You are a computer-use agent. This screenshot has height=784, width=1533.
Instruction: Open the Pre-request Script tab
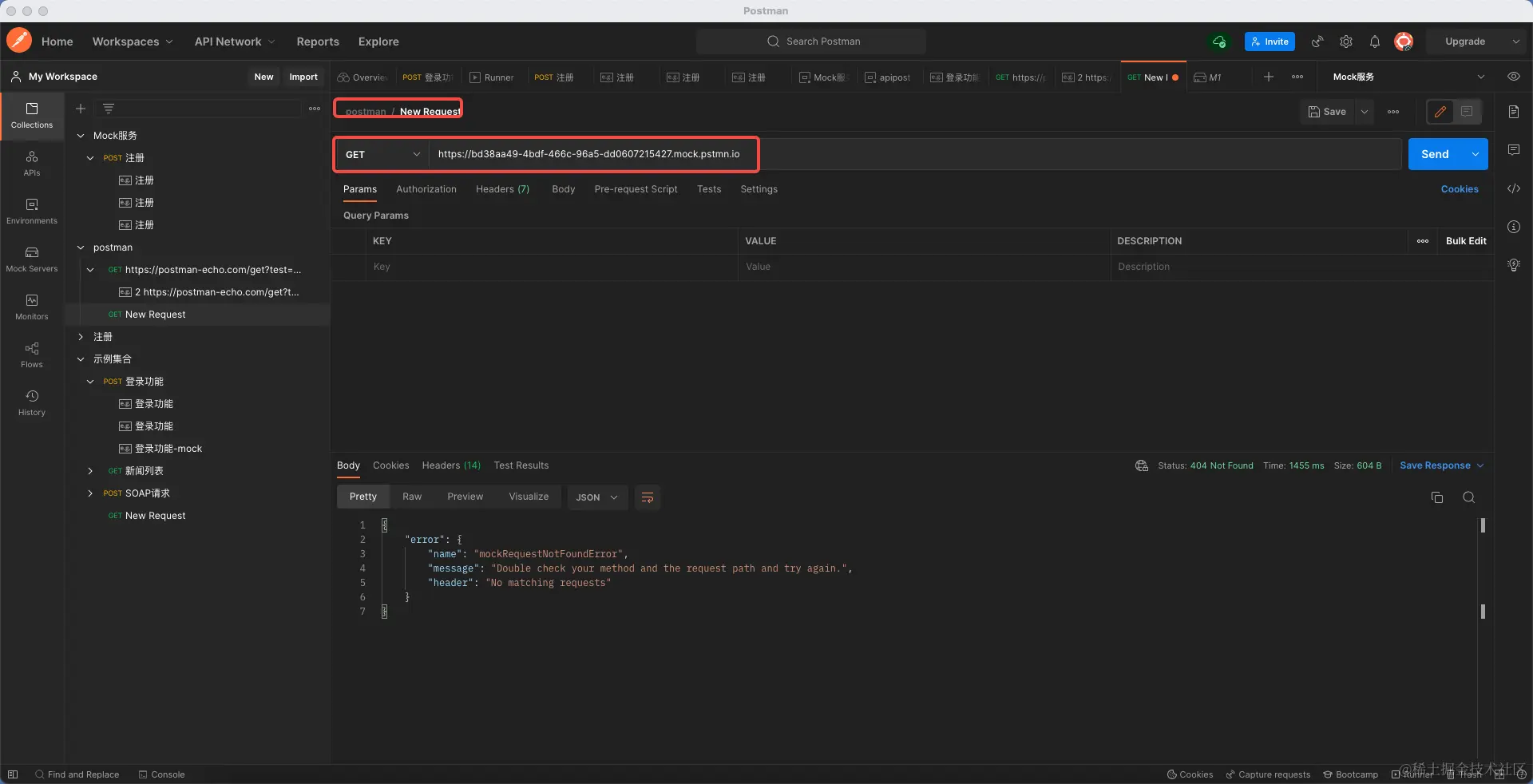[x=636, y=189]
